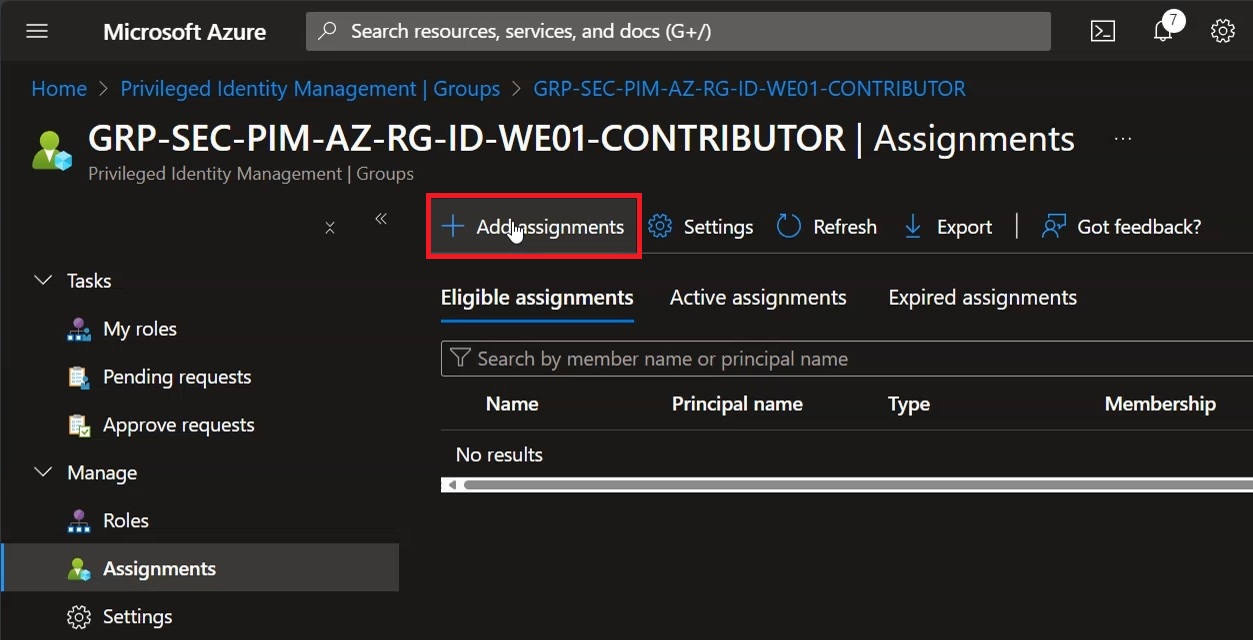1253x640 pixels.
Task: Focus the member name search field
Action: 847,359
